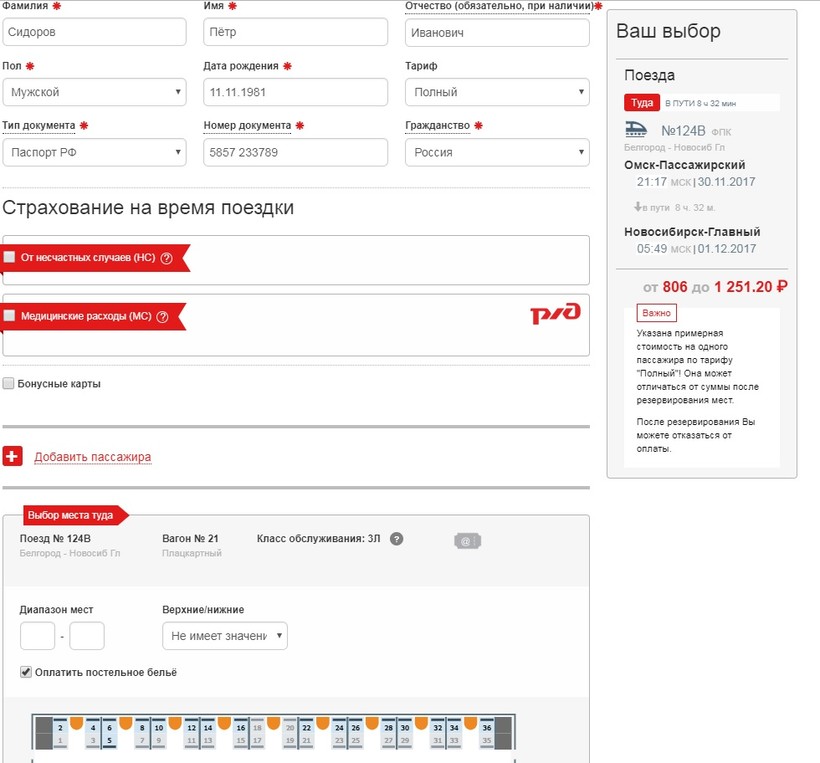
Task: Select seat 5 on the carriage map
Action: pyautogui.click(x=109, y=741)
